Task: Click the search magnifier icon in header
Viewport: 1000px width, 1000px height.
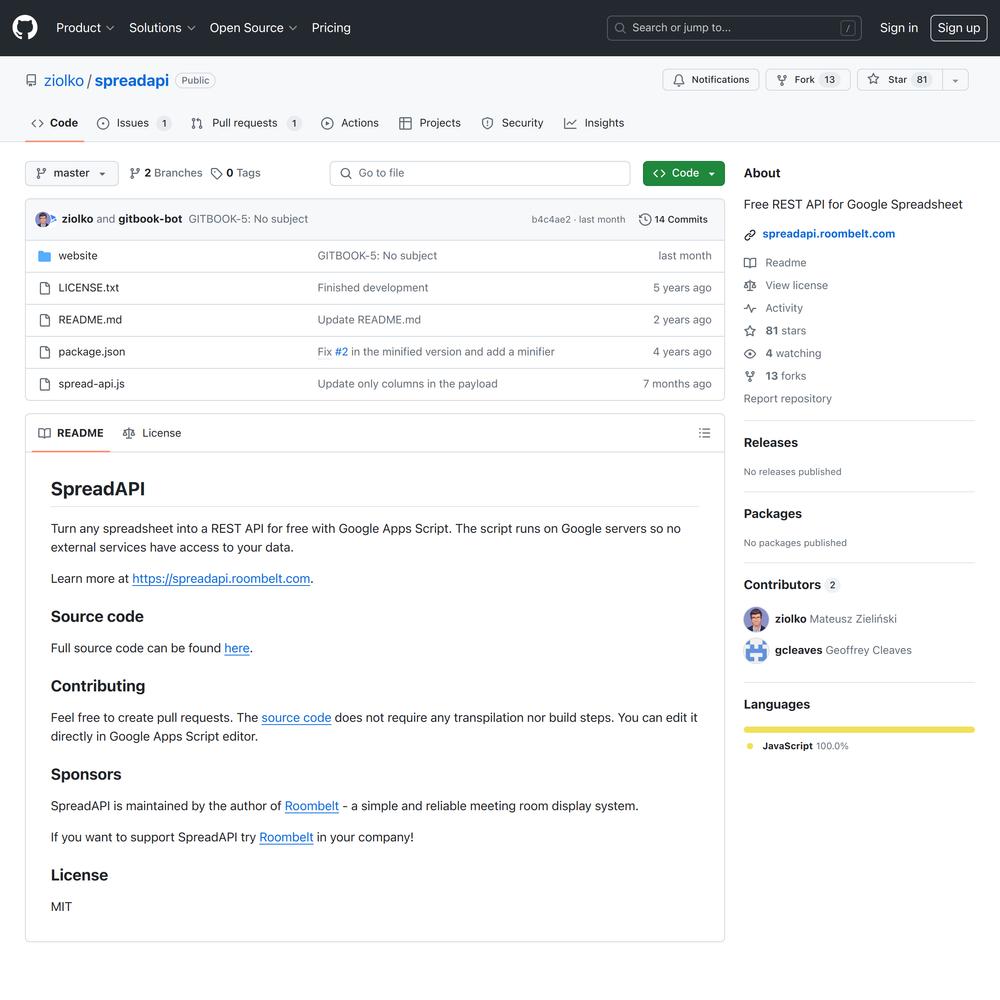Action: [x=620, y=28]
